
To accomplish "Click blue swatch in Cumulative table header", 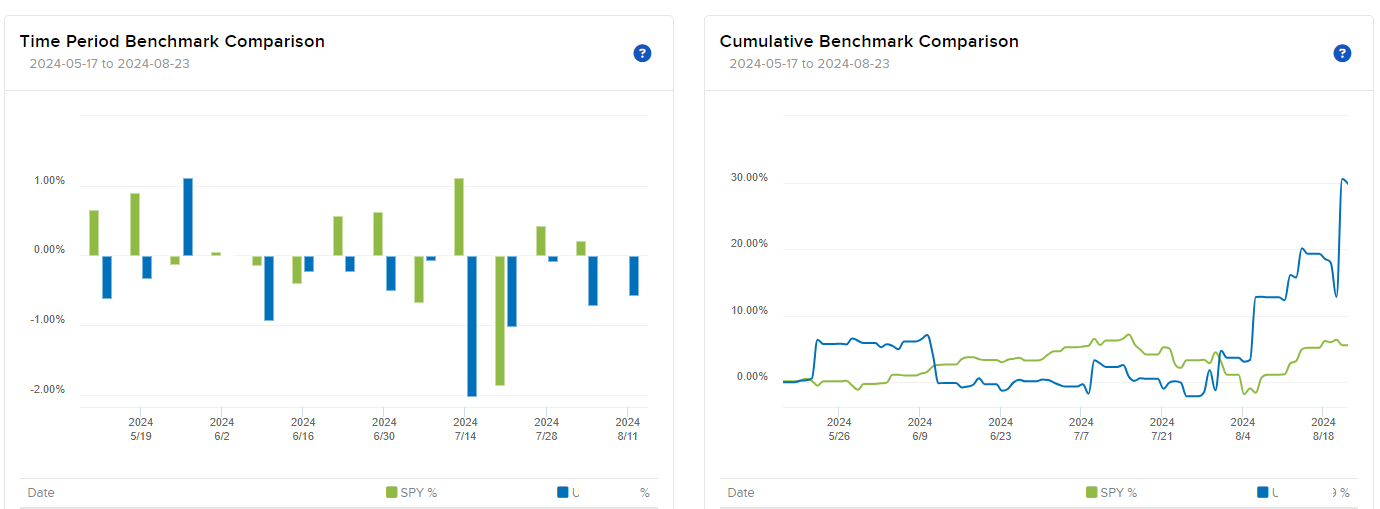I will (1262, 492).
